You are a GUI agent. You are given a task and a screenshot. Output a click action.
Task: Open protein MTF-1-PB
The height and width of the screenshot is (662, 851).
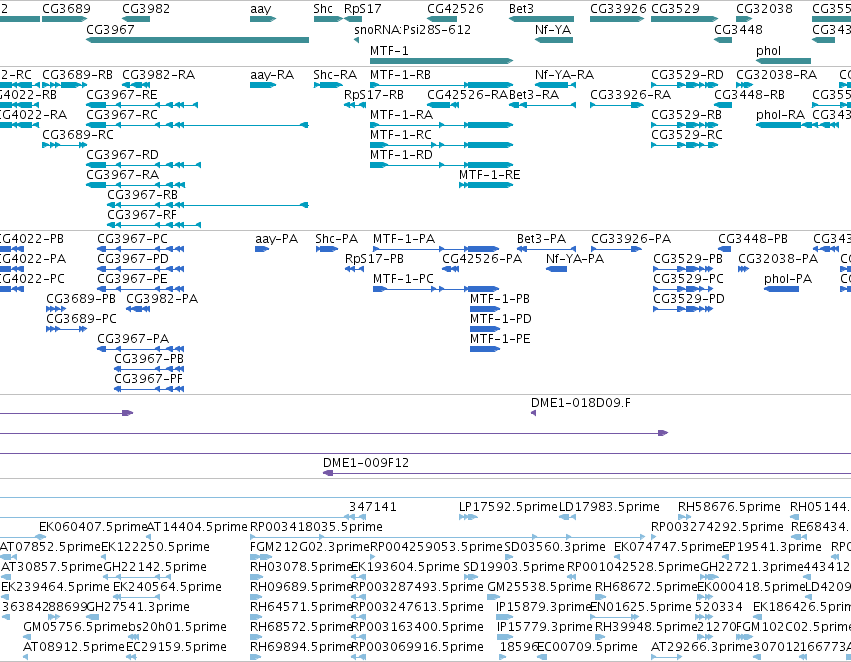[485, 309]
